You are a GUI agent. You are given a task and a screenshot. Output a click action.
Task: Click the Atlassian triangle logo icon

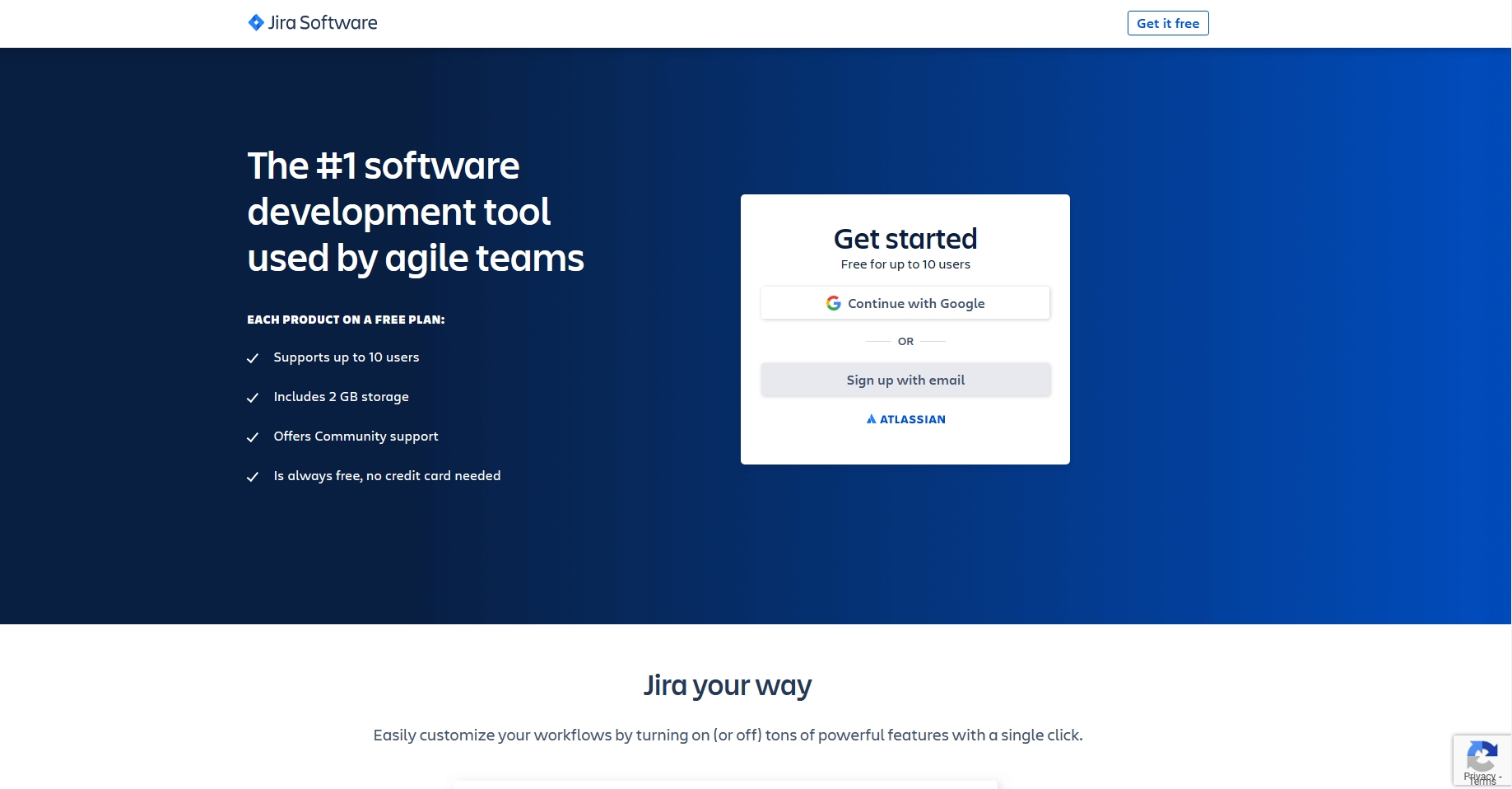tap(872, 419)
